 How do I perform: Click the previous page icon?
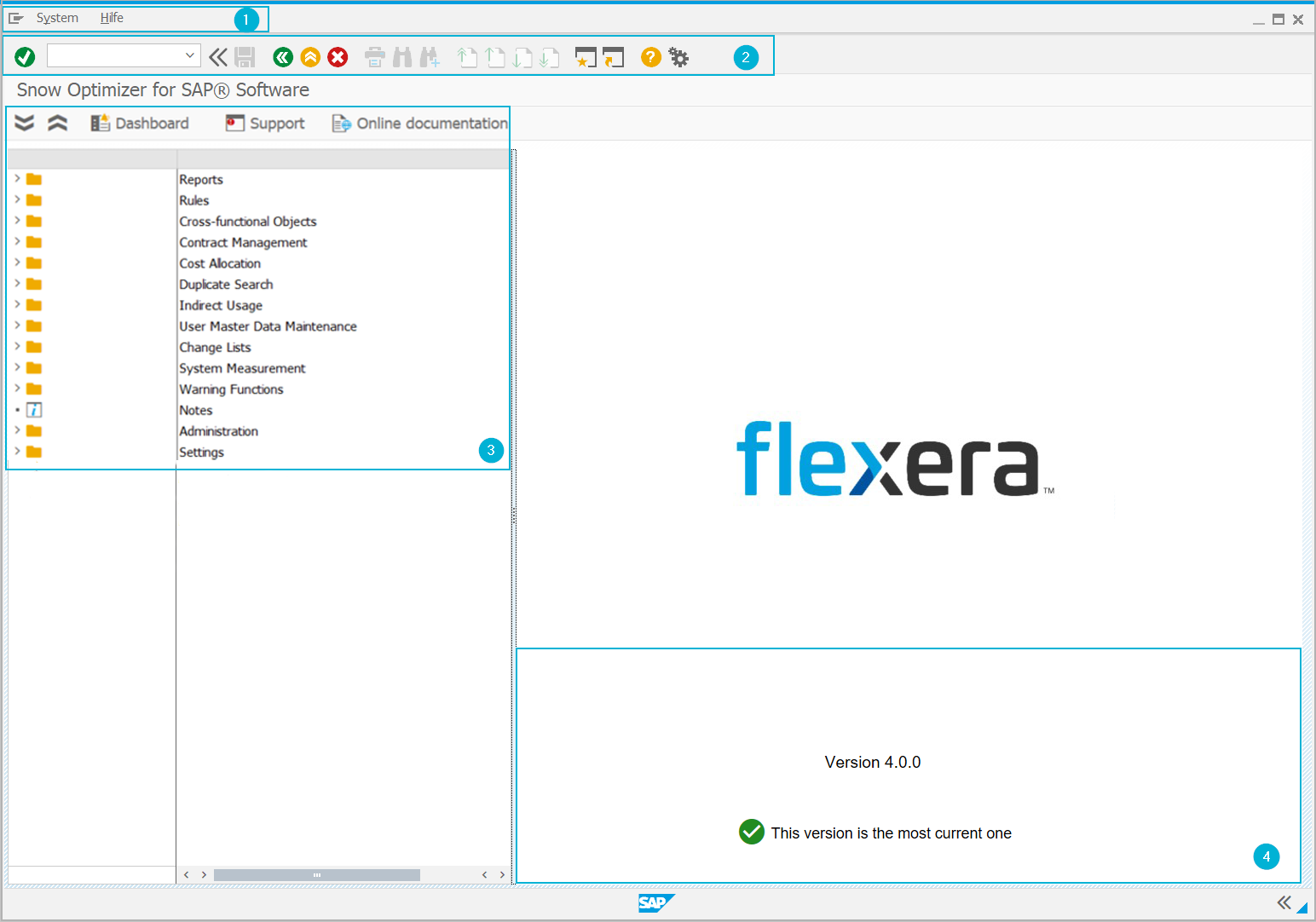(495, 57)
